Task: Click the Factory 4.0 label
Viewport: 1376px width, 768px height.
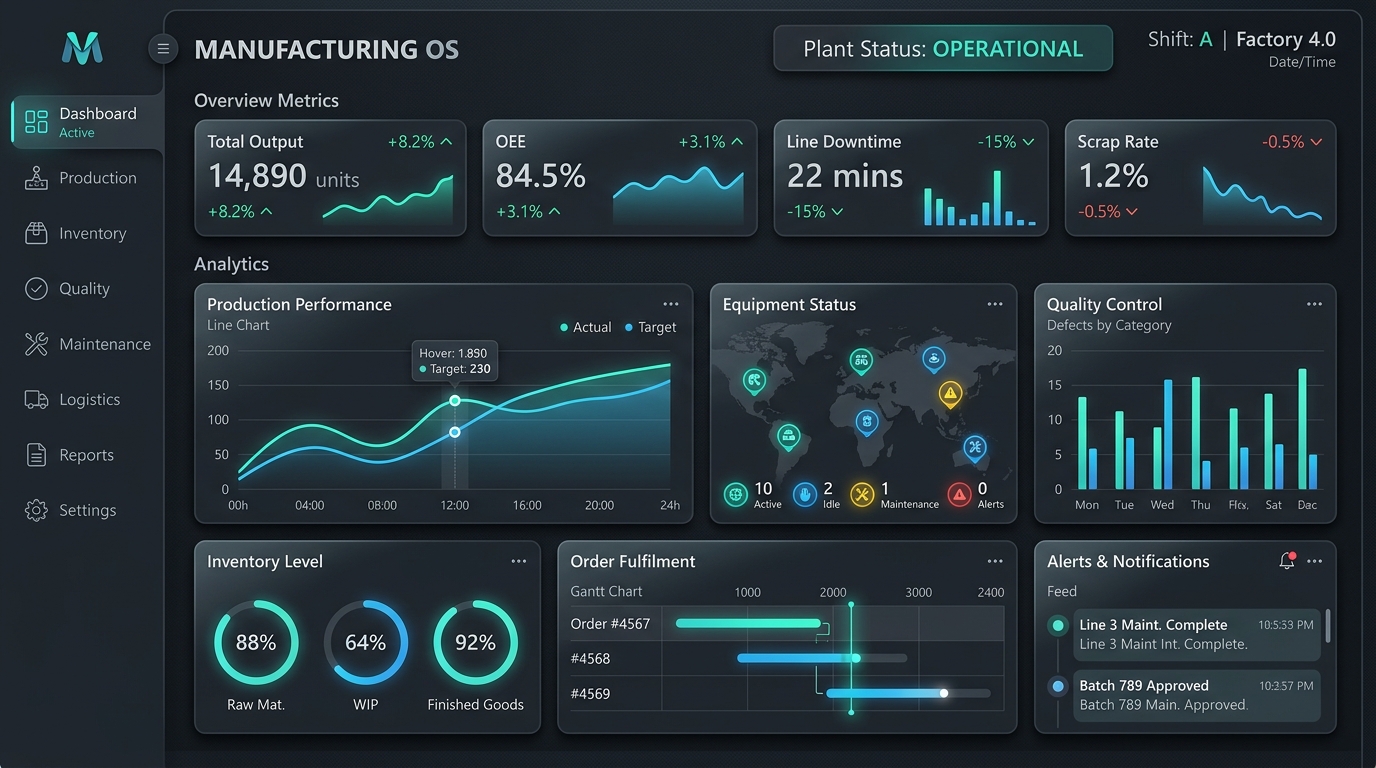Action: (x=1286, y=39)
